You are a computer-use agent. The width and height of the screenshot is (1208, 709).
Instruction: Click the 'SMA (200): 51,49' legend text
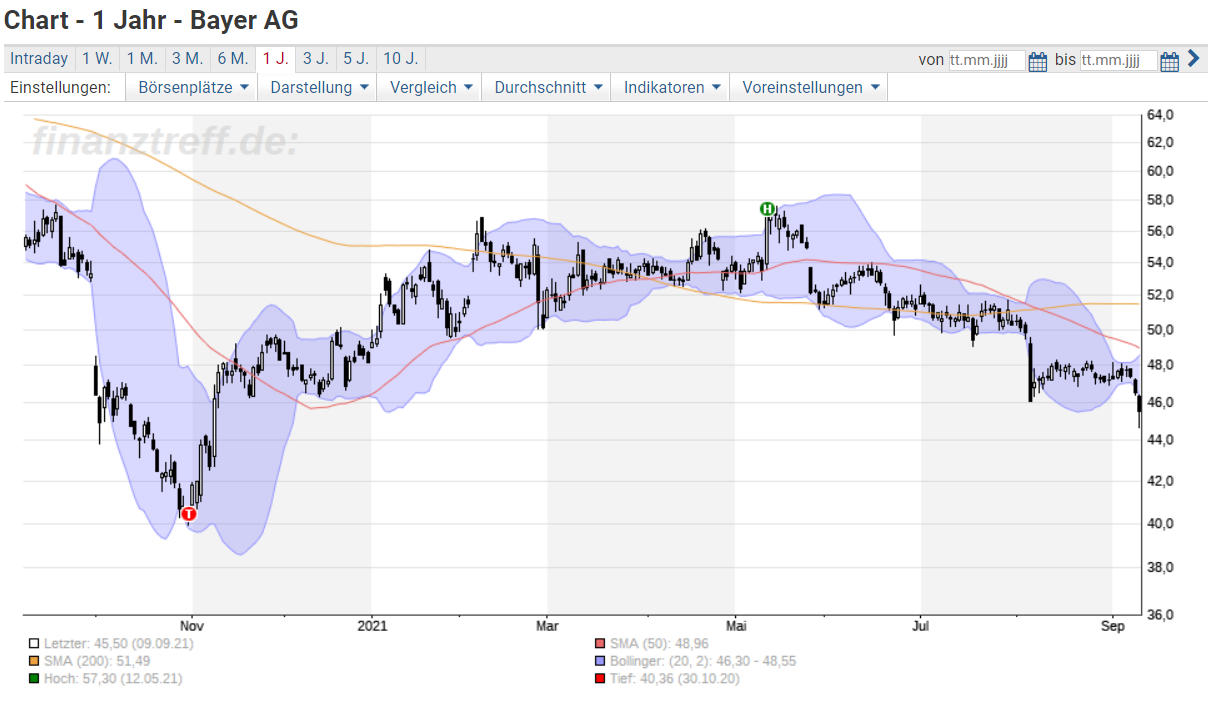click(97, 661)
